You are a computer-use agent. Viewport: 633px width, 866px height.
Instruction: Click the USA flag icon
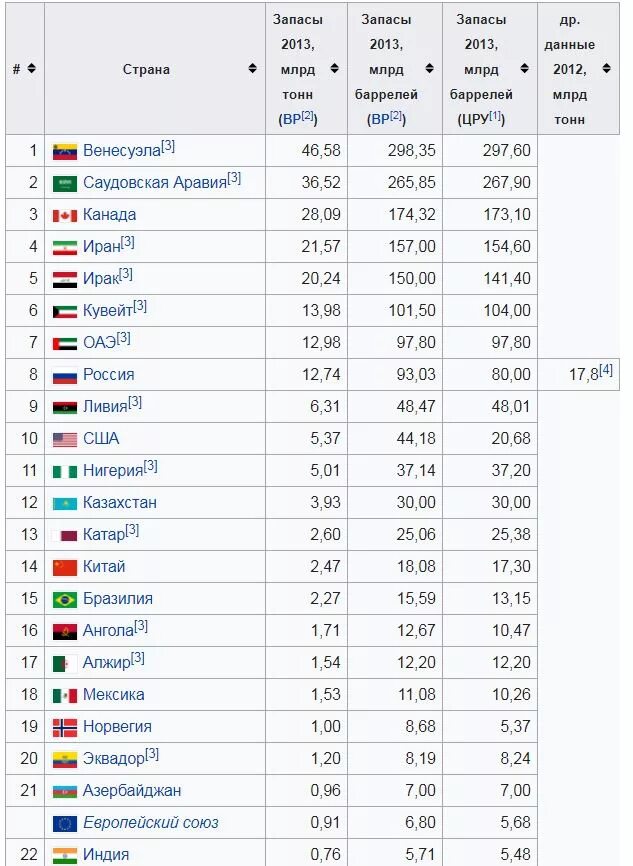65,440
